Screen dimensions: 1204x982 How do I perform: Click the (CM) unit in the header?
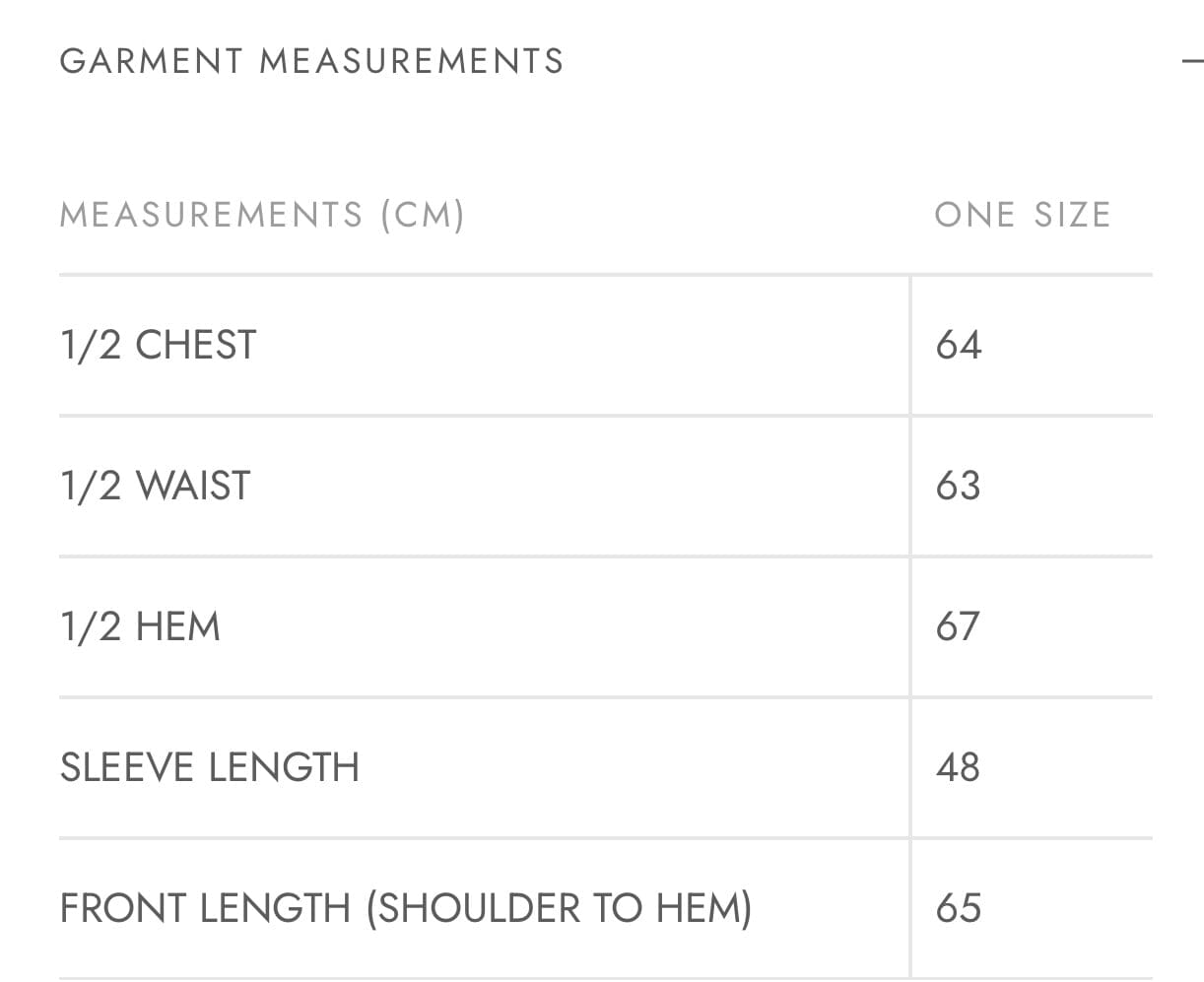pos(423,215)
